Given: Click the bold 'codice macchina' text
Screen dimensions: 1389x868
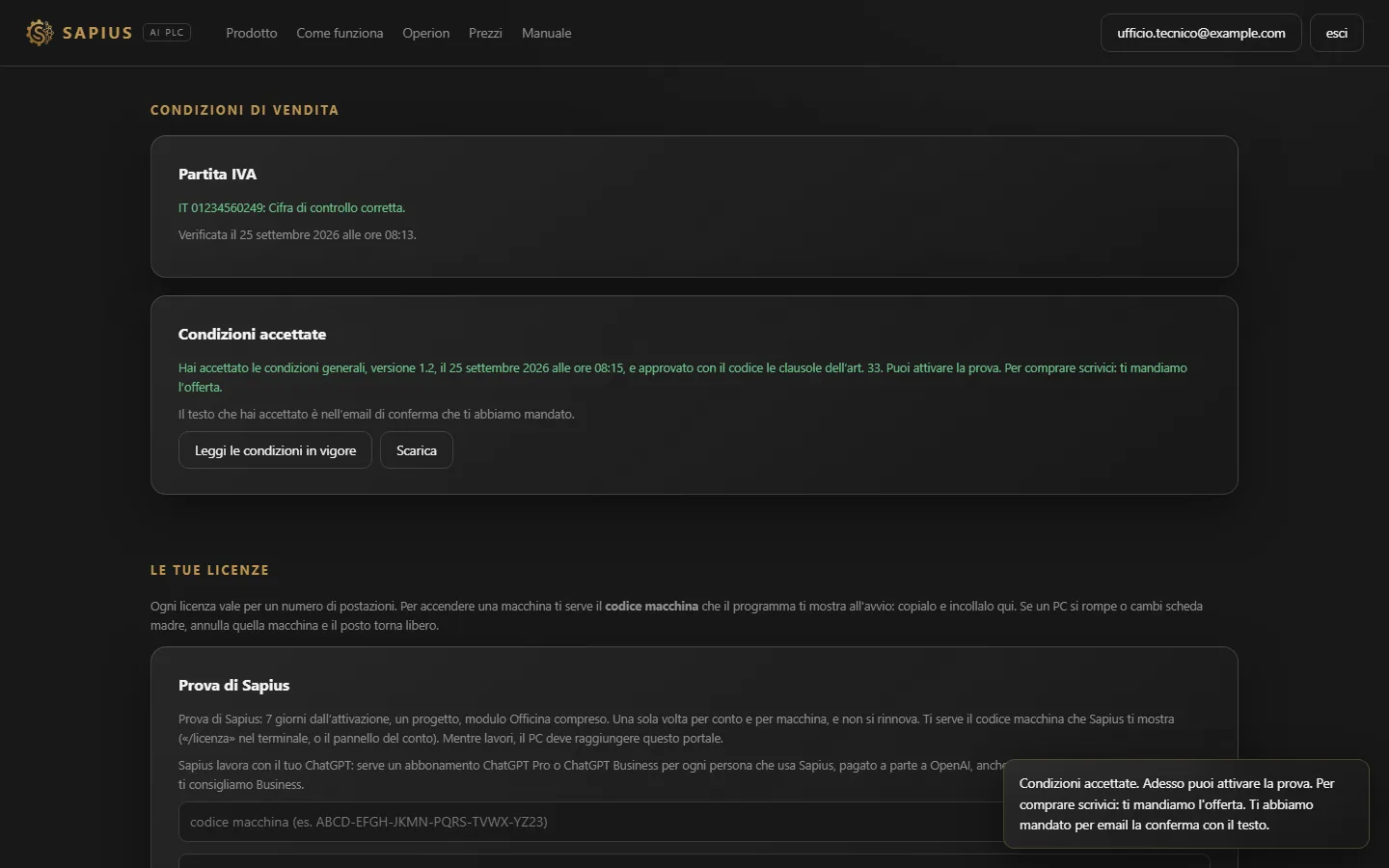Looking at the screenshot, I should 651,607.
